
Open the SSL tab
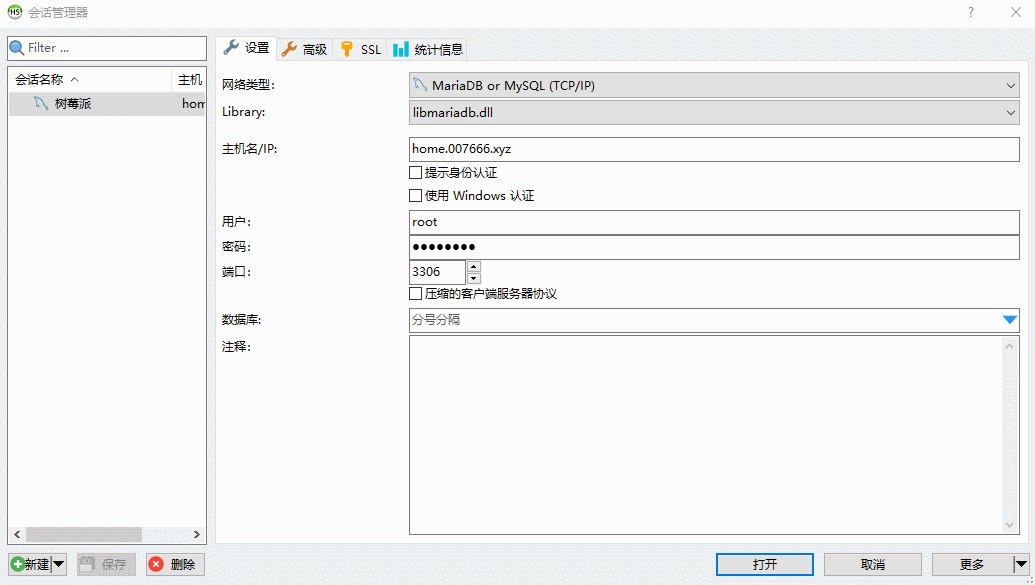(x=360, y=47)
